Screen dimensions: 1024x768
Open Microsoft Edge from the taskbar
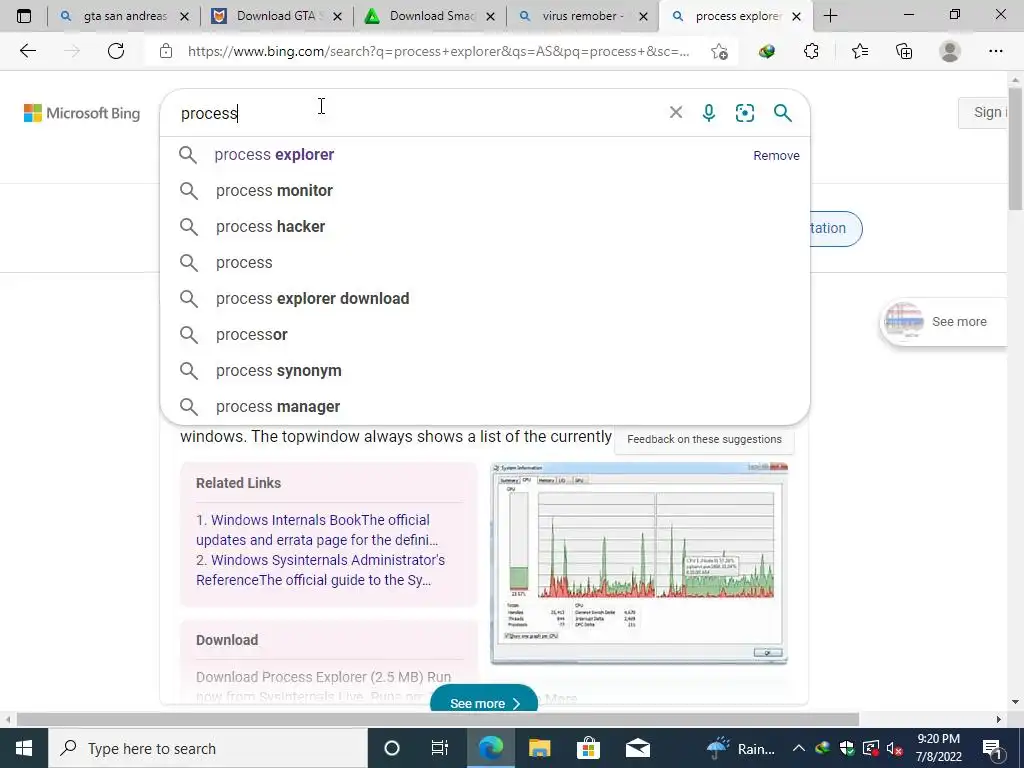tap(490, 748)
